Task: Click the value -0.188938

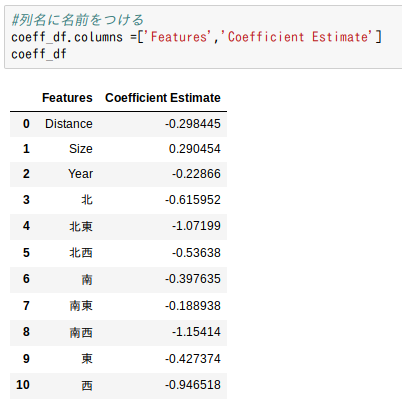Action: (193, 306)
